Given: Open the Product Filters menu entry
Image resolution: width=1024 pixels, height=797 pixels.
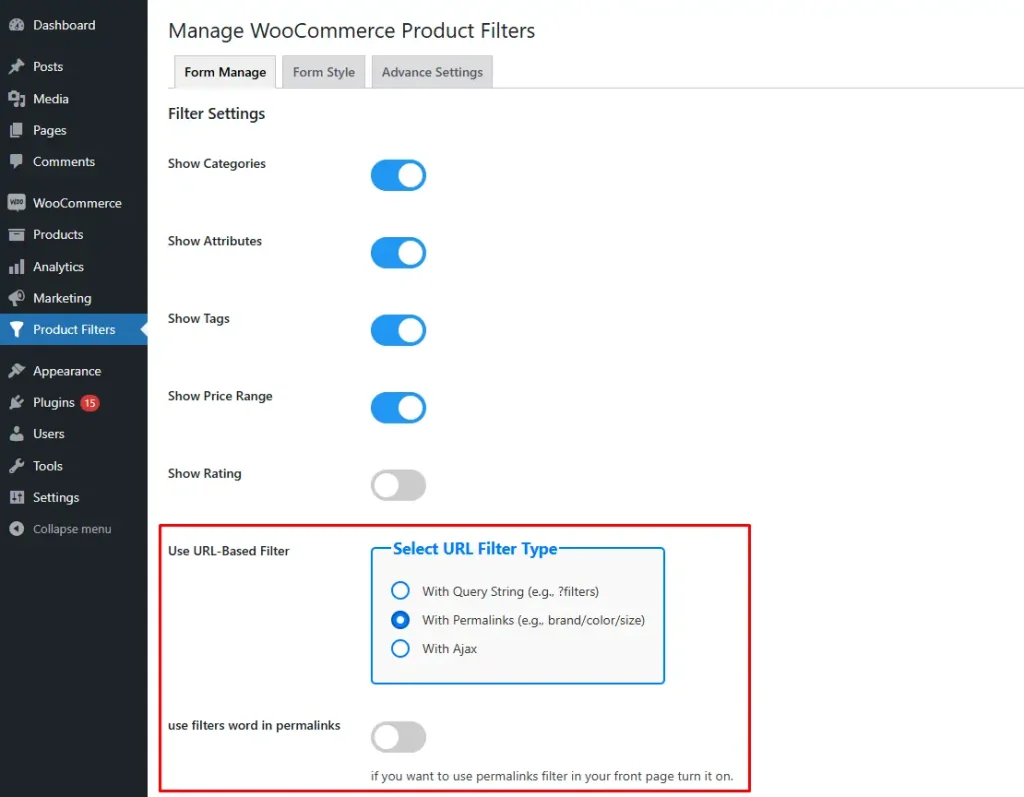Looking at the screenshot, I should (74, 329).
